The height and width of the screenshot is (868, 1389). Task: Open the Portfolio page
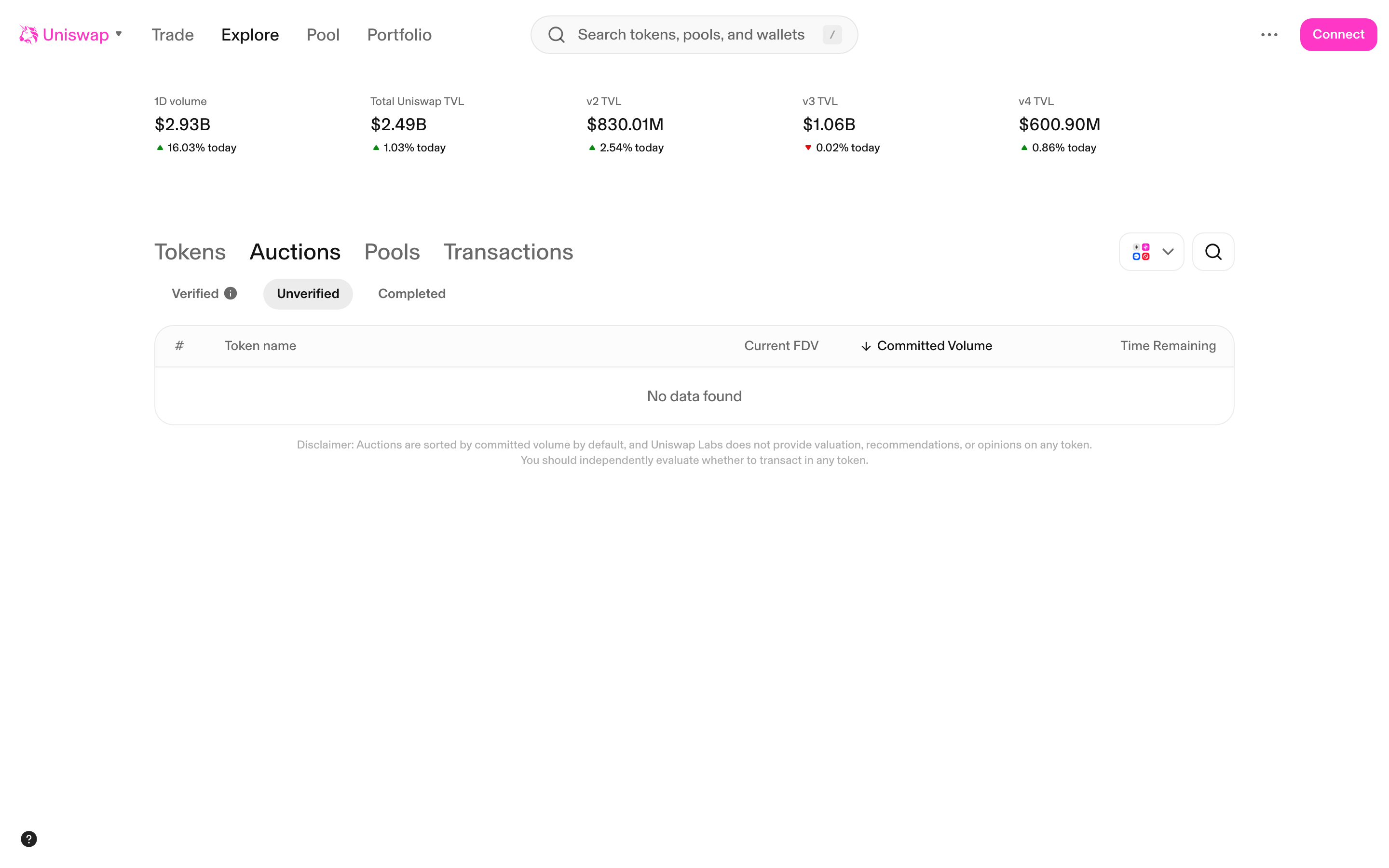[x=399, y=34]
